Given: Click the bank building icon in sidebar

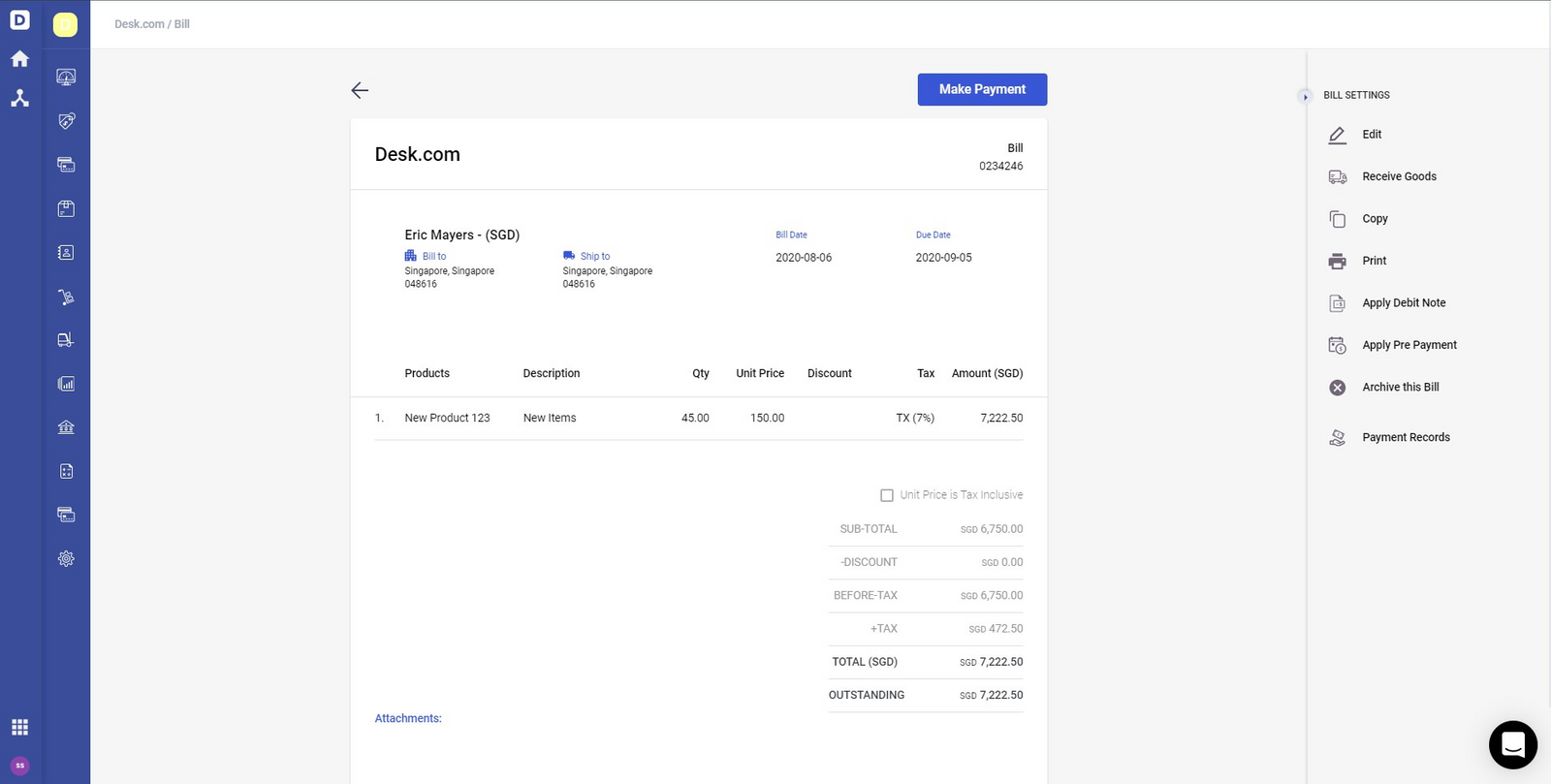Looking at the screenshot, I should pos(66,427).
